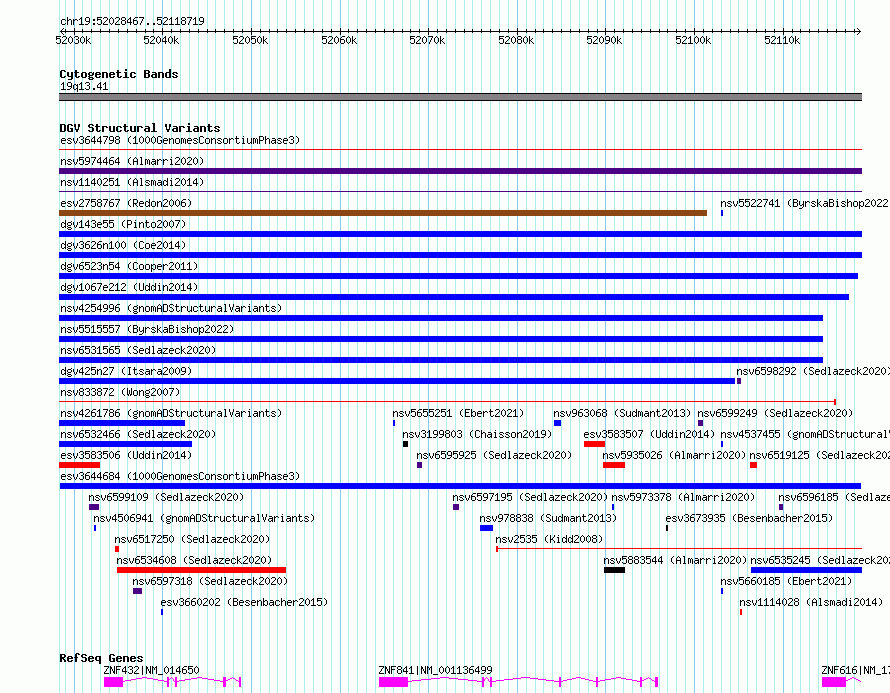Click the Cytogenetic Bands track title
Image resolution: width=890 pixels, height=693 pixels.
(119, 74)
